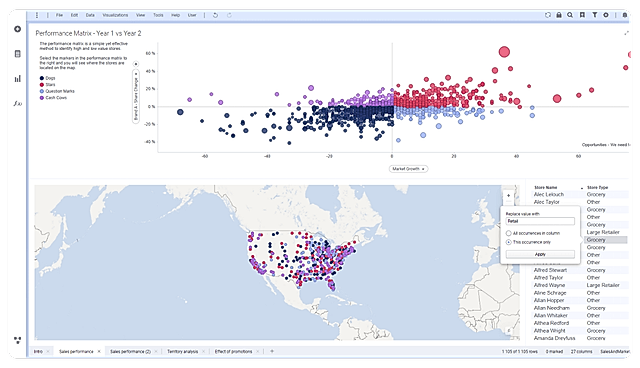This screenshot has height=368, width=640.
Task: Sort by Store Name column arrow
Action: [582, 188]
